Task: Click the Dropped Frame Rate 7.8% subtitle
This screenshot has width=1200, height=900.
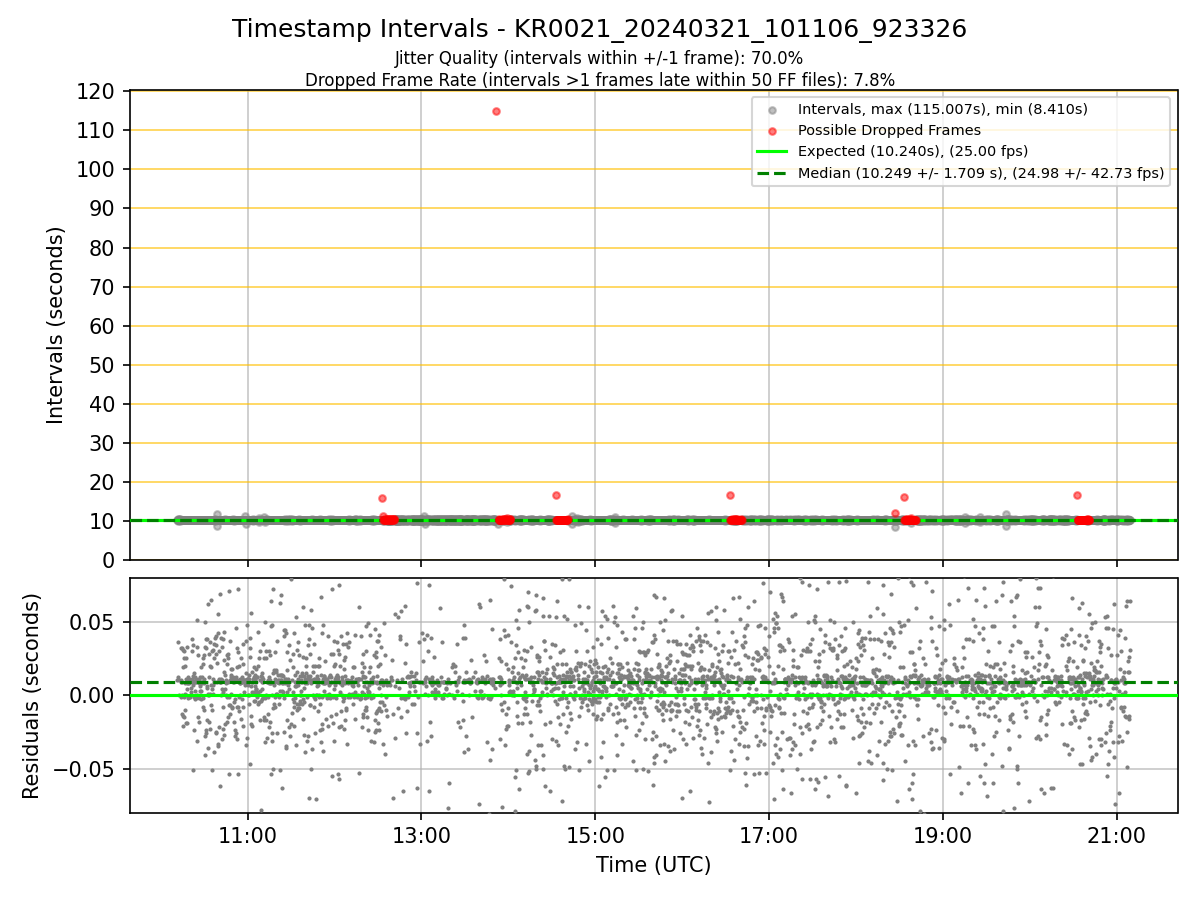Action: [x=599, y=79]
